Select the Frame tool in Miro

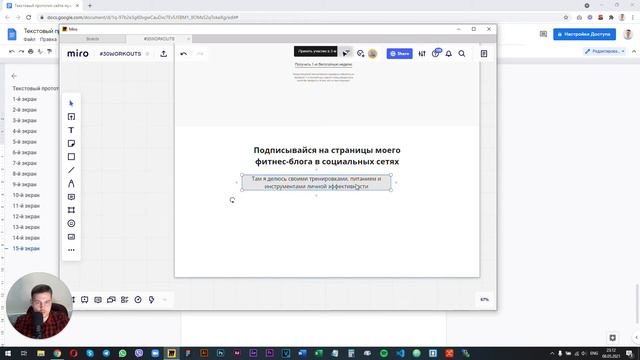point(71,210)
